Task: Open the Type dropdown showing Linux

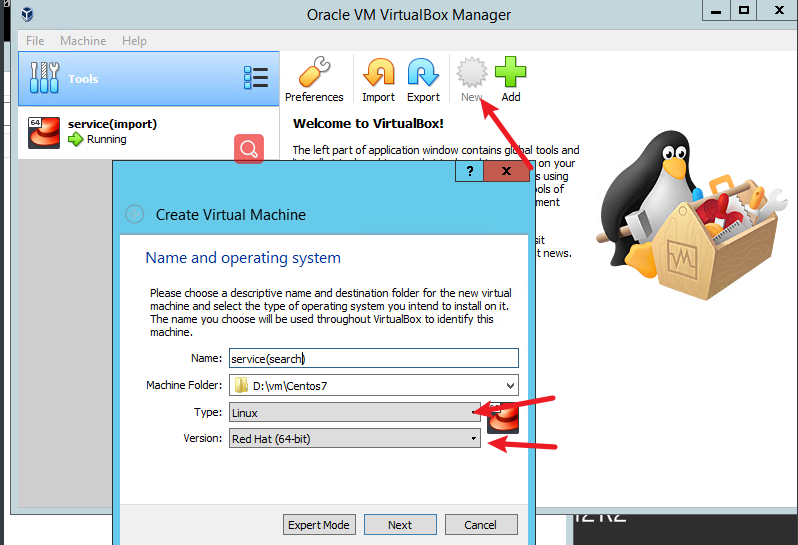Action: 355,412
